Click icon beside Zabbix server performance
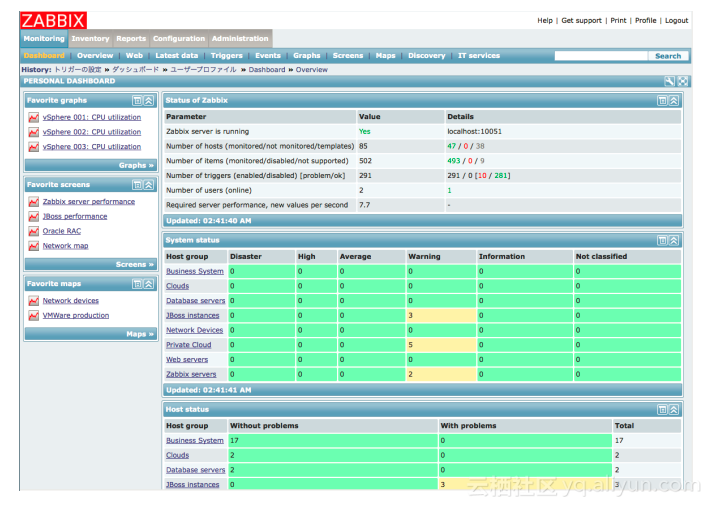This screenshot has height=508, width=712. point(34,202)
